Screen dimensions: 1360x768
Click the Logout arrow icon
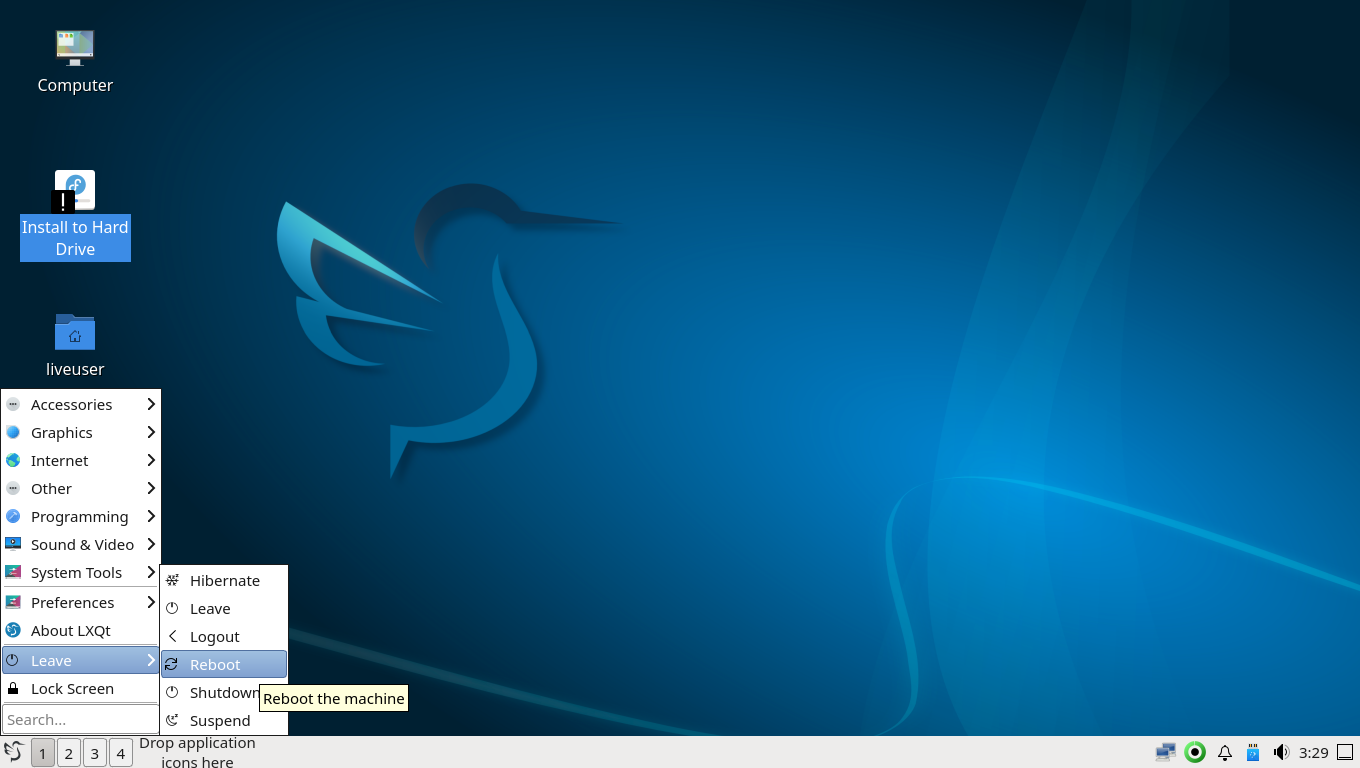point(172,637)
